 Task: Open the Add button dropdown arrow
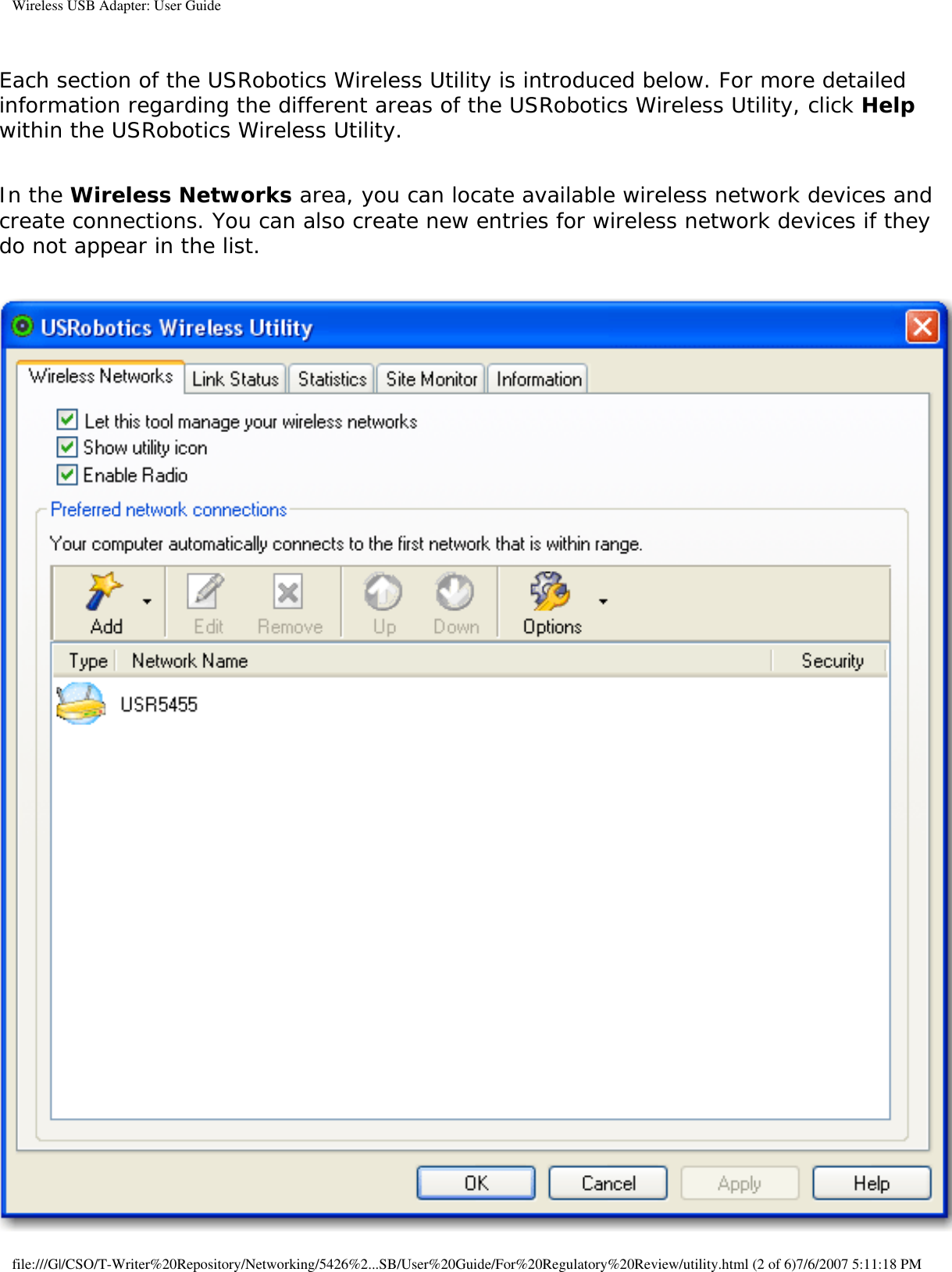tap(147, 602)
